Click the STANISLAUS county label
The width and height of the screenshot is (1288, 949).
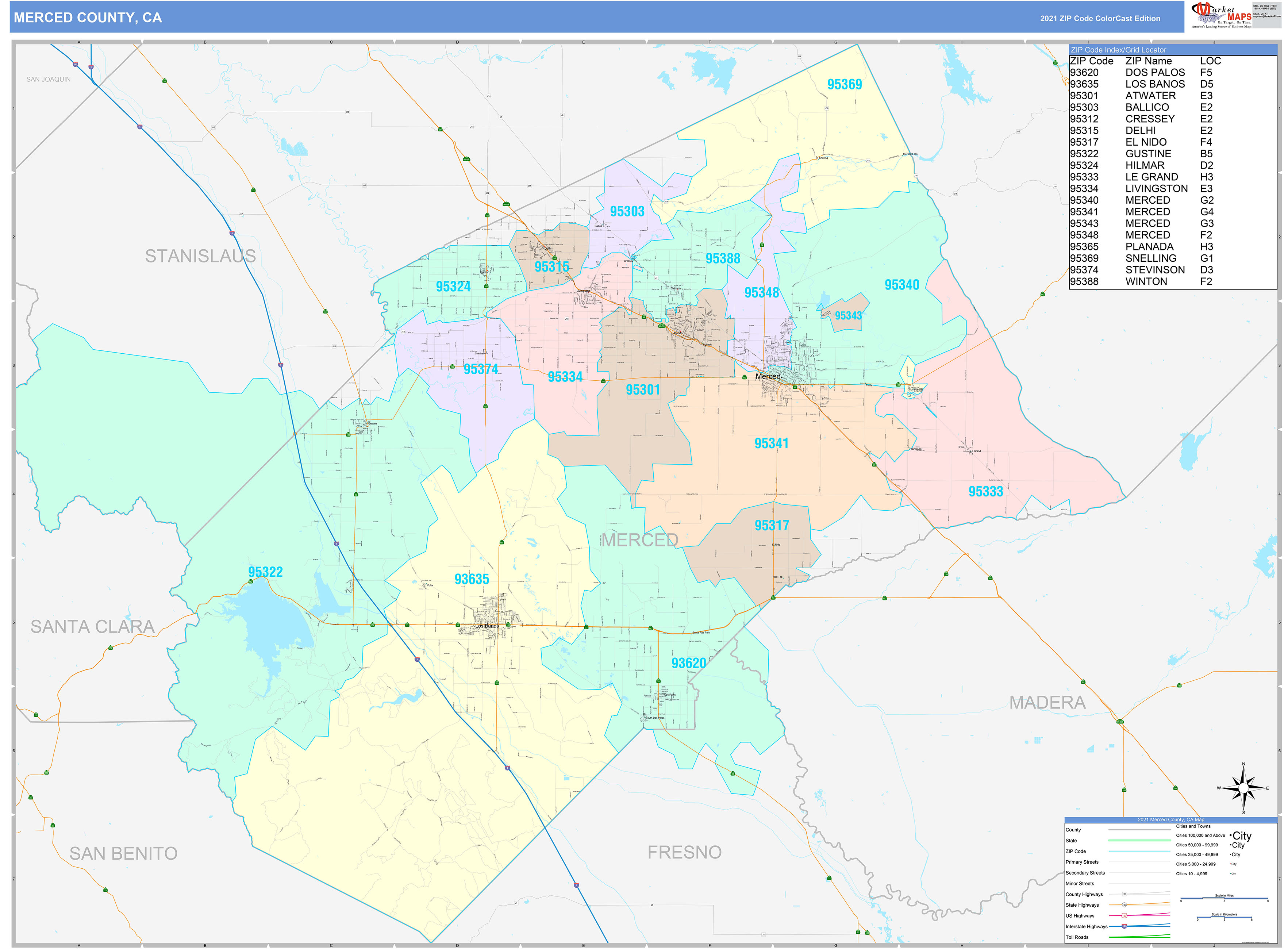200,256
